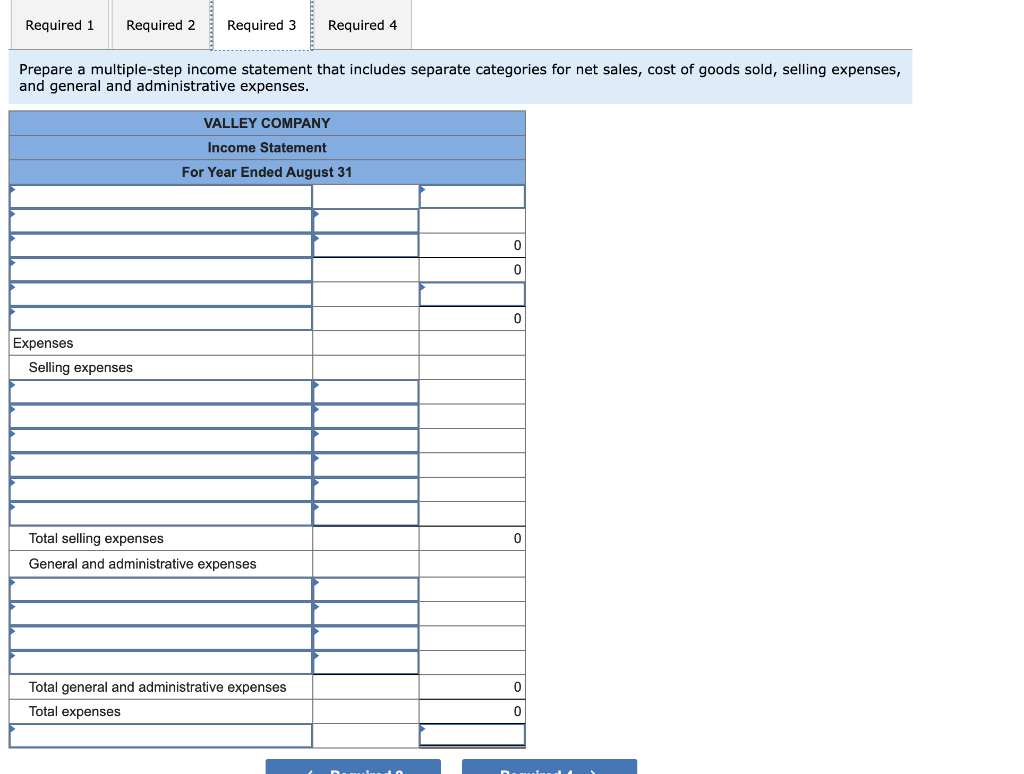
Task: Open the account dropdown below Total expenses
Action: 160,735
